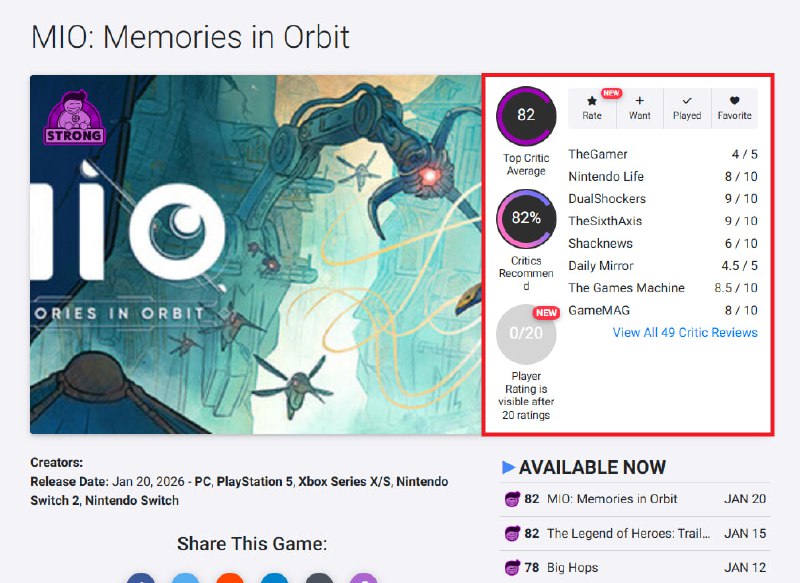Click the PlayStation 5 platform link

coord(255,481)
